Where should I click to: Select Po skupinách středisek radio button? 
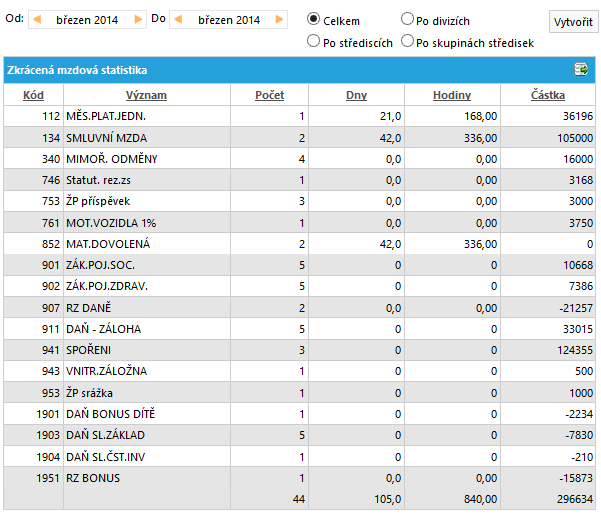407,41
